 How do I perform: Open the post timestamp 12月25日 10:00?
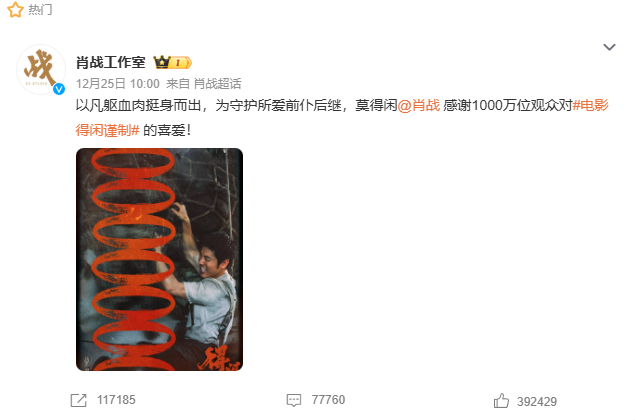click(x=118, y=84)
